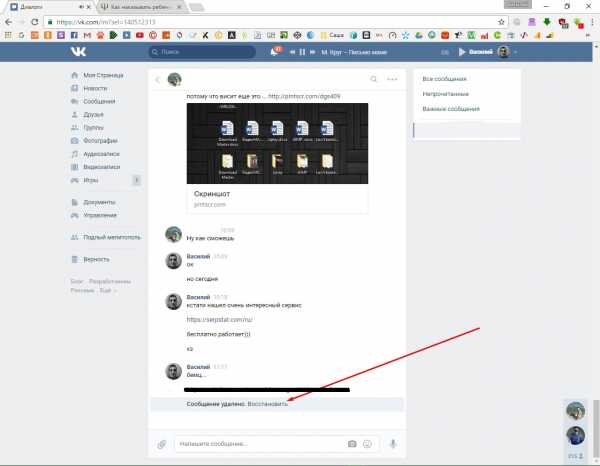This screenshot has height=466, width=600.
Task: Click the VK logo in header
Action: click(78, 52)
